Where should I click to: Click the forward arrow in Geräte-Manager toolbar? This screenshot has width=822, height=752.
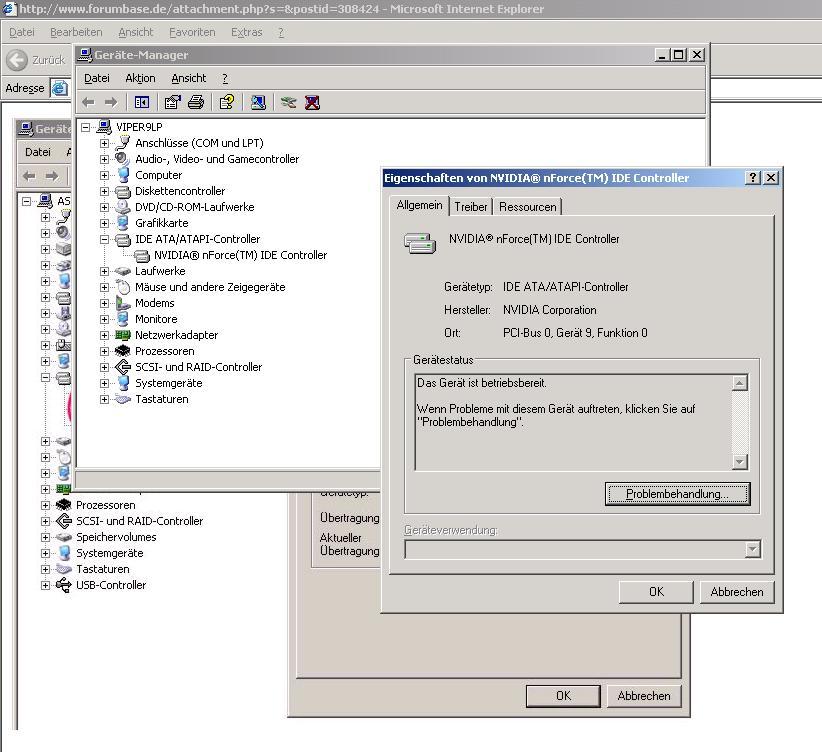111,102
